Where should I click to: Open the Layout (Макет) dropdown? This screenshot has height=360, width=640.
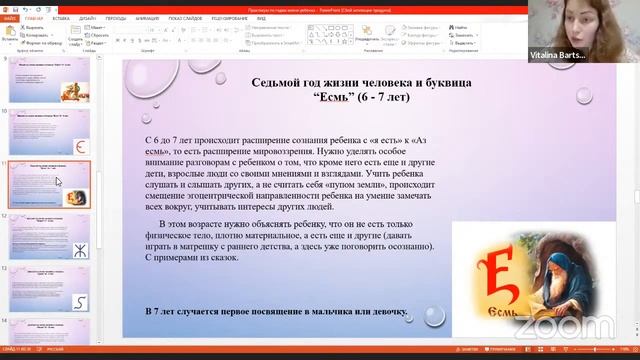coord(95,28)
